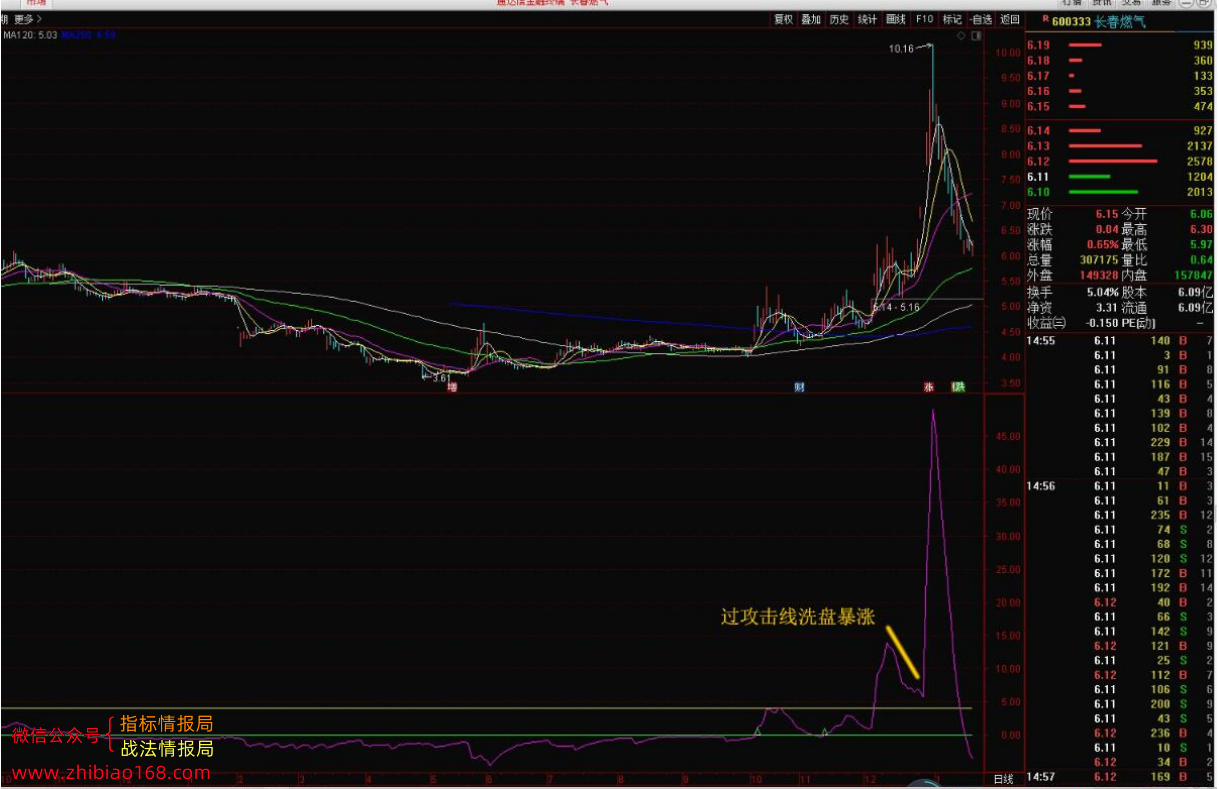Open the 复权 adjustment option
1219x789 pixels.
pos(783,19)
